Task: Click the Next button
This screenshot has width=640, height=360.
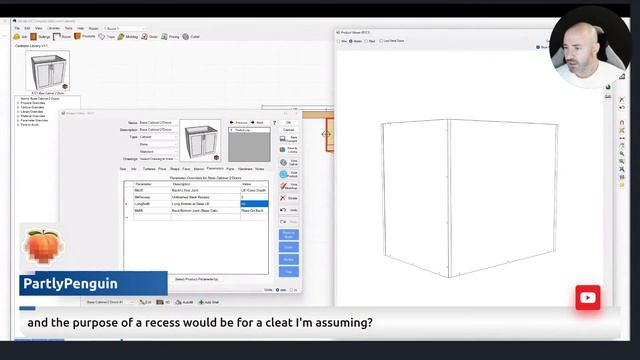Action: point(258,123)
